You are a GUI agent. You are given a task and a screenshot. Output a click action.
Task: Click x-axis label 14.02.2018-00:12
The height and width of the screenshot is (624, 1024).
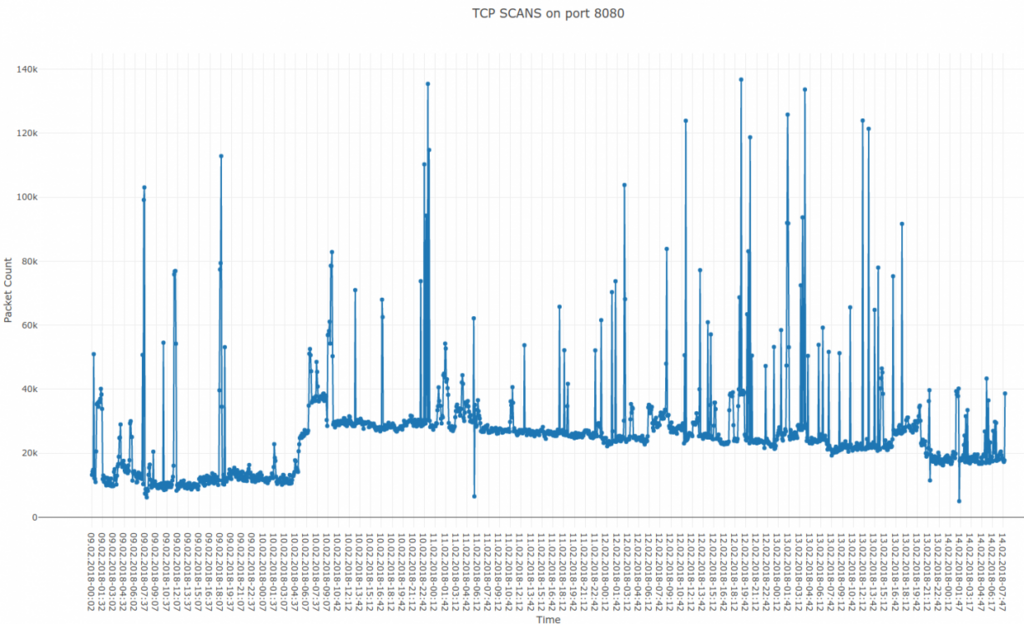click(x=950, y=572)
